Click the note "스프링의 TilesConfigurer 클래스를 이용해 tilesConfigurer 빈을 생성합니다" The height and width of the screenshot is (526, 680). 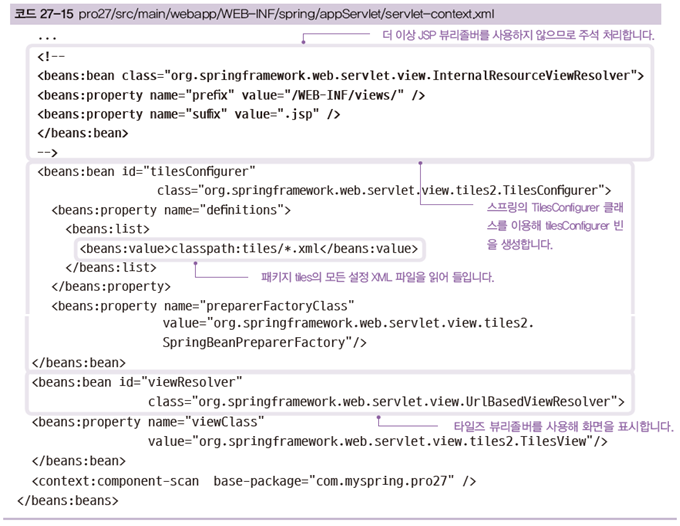coord(555,226)
